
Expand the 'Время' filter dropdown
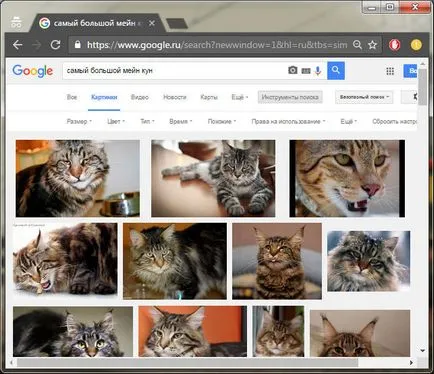click(181, 122)
